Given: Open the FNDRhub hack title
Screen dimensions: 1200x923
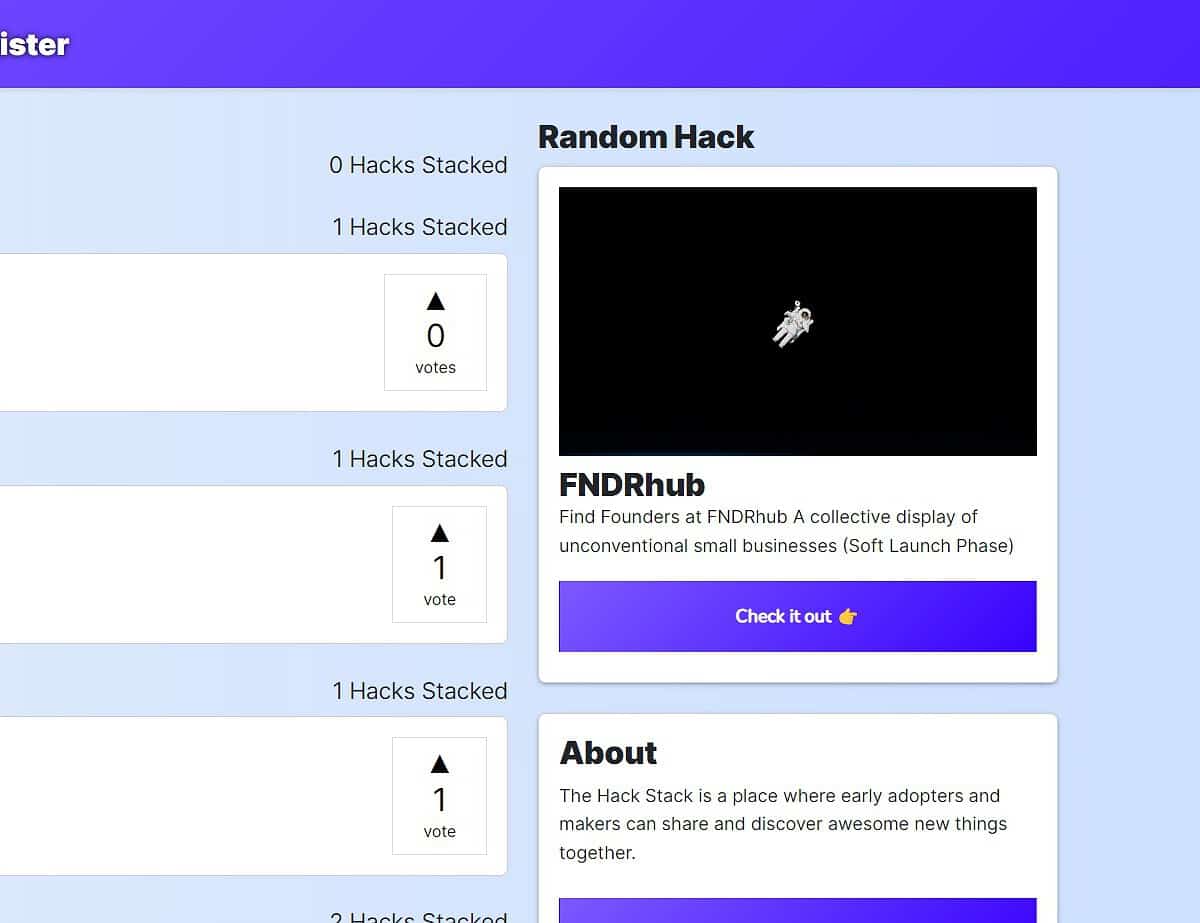Looking at the screenshot, I should coord(632,485).
